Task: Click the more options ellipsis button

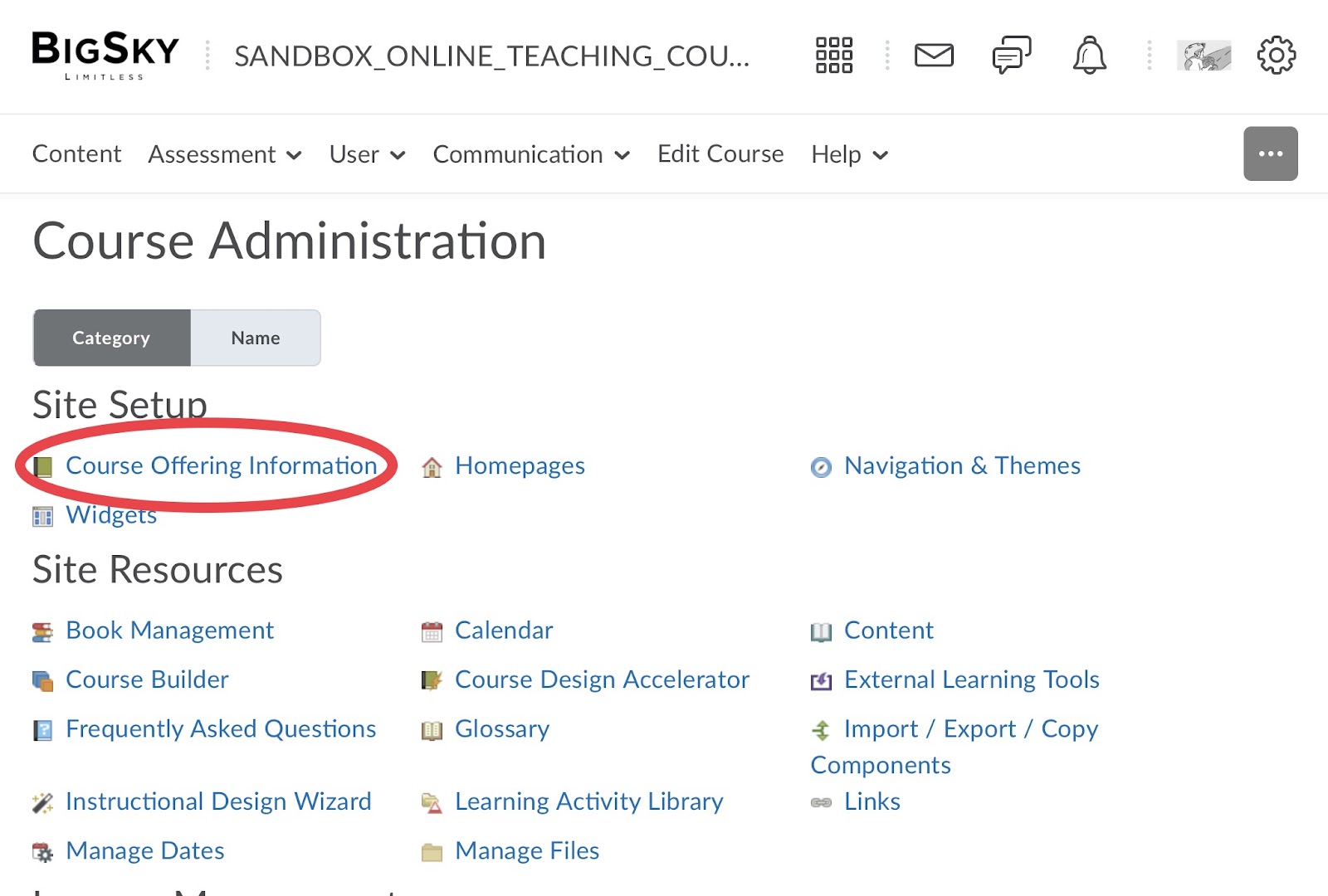Action: [x=1271, y=153]
